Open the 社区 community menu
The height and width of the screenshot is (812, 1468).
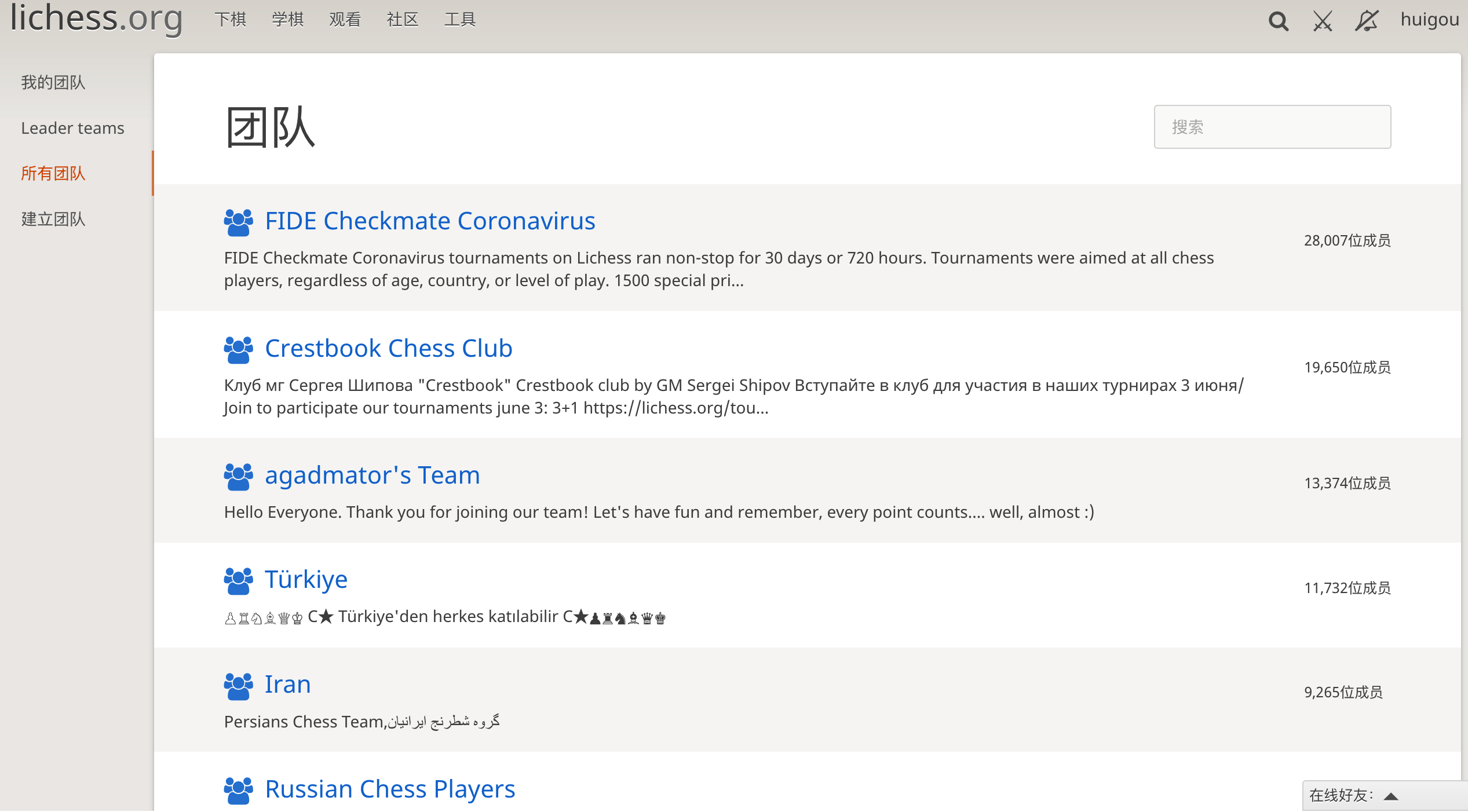pyautogui.click(x=403, y=20)
